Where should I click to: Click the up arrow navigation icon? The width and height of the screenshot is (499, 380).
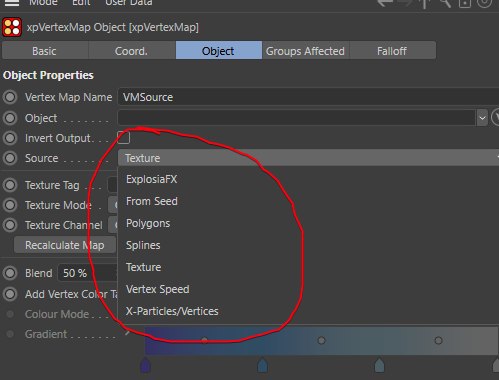tap(425, 3)
